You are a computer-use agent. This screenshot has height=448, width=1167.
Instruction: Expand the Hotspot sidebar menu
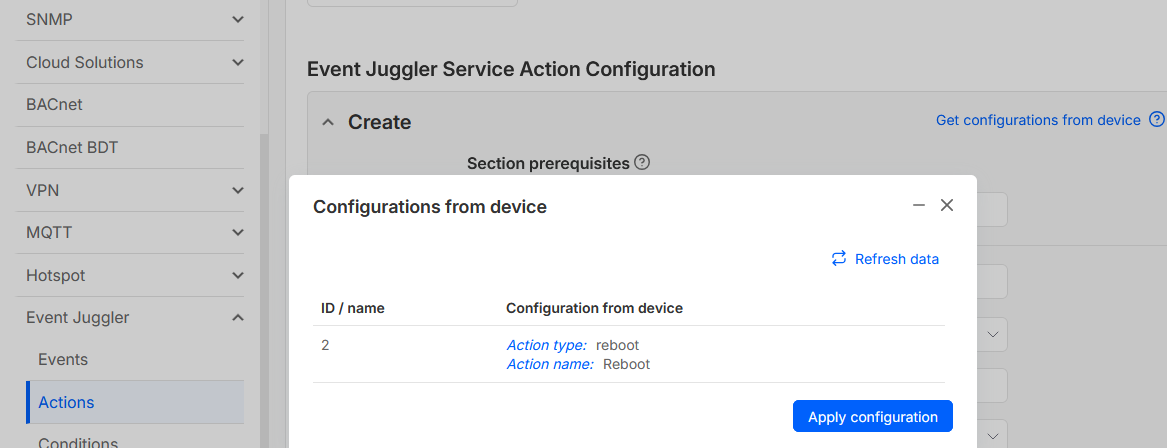click(x=237, y=275)
